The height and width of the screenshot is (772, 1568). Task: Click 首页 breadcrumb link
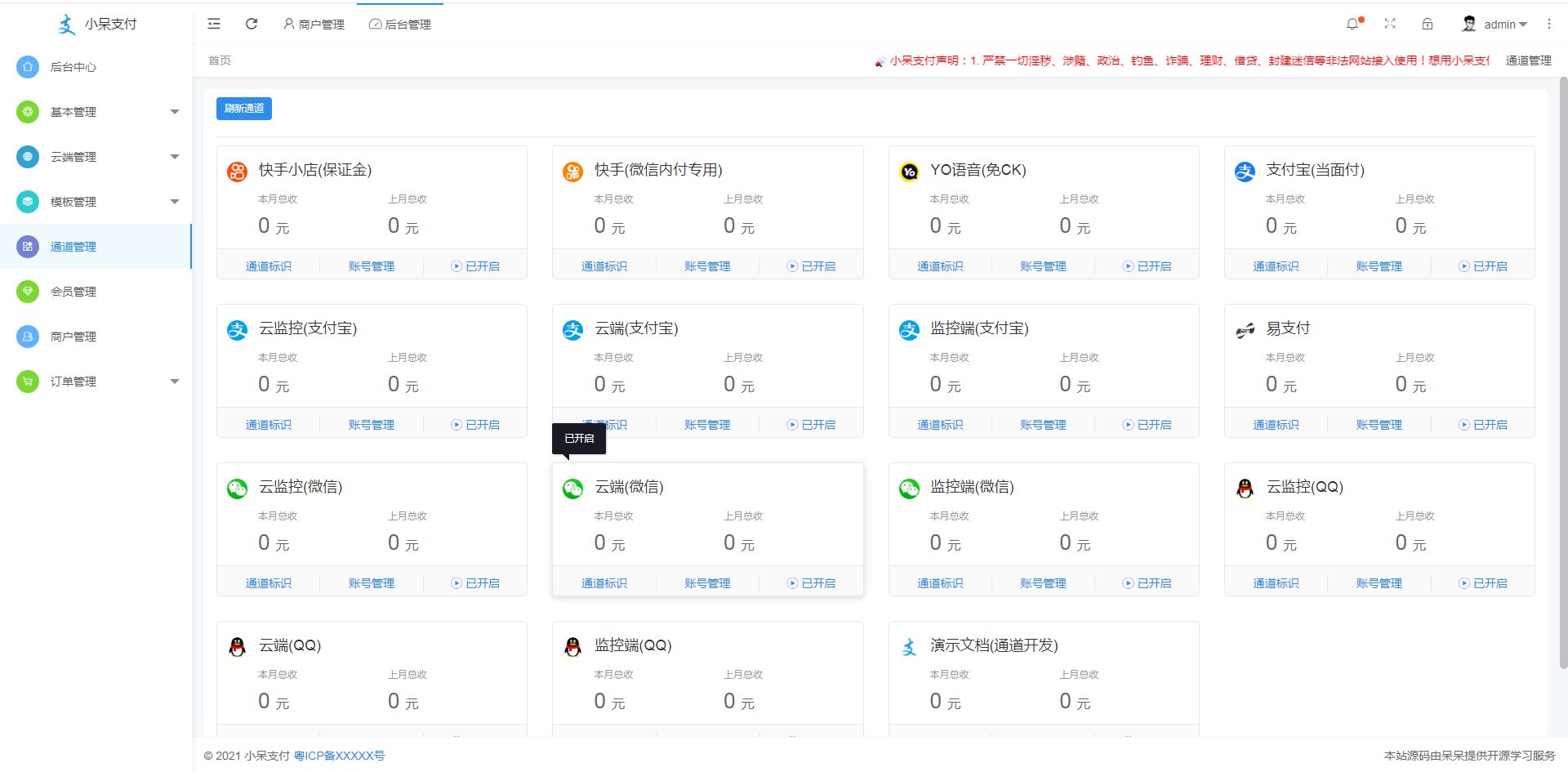[x=220, y=60]
